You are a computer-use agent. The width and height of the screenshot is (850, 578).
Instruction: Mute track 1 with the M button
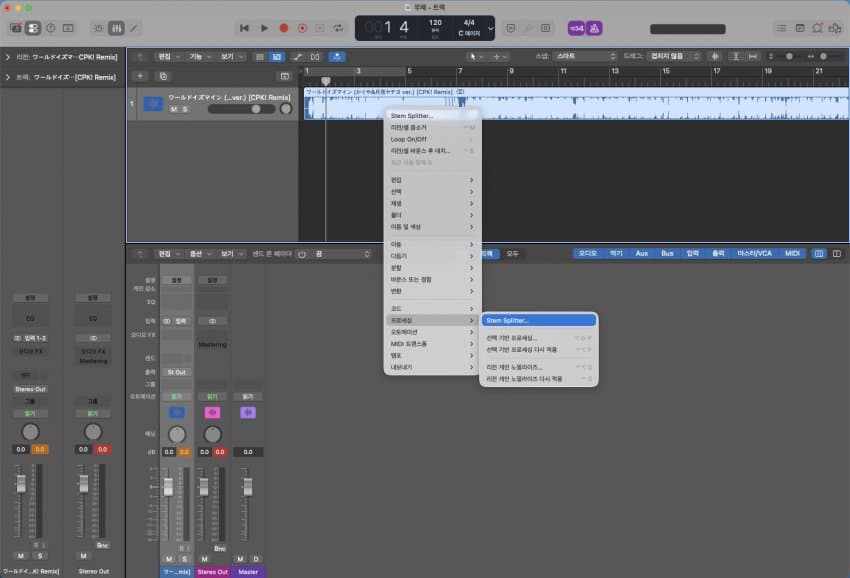[x=173, y=109]
